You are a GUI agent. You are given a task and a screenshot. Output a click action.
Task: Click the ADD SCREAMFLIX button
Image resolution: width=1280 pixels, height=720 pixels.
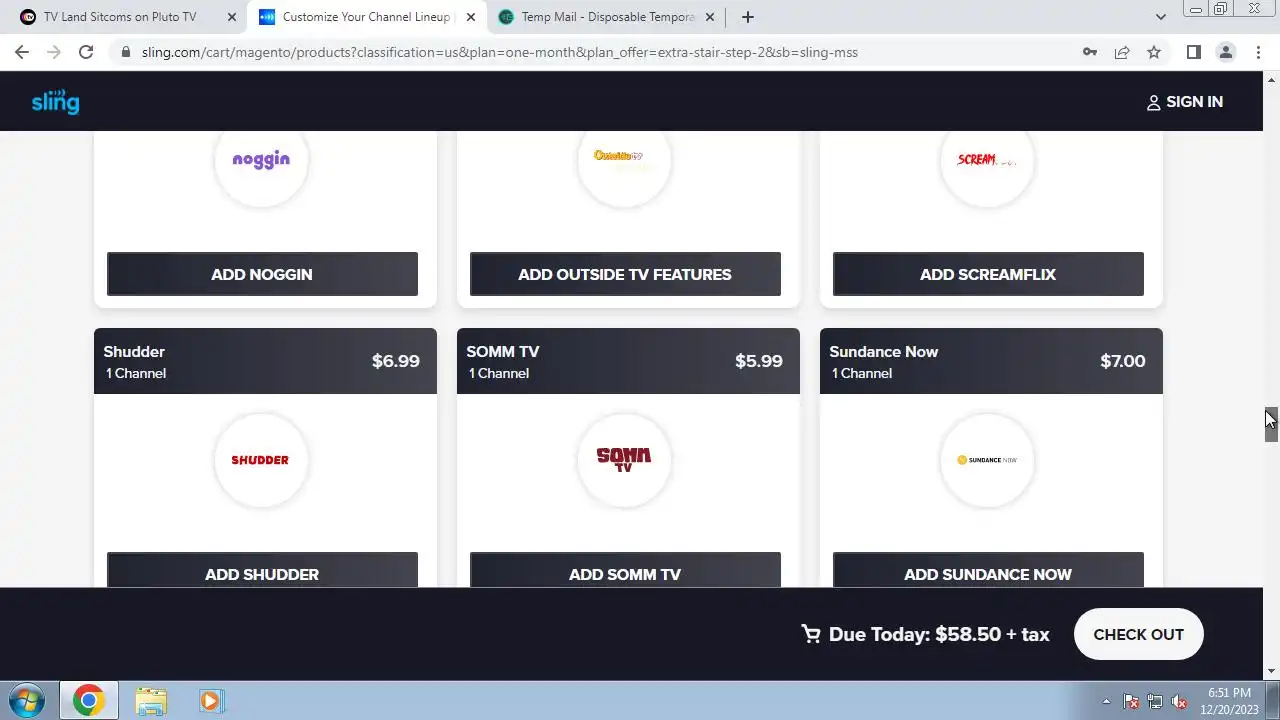click(x=988, y=274)
